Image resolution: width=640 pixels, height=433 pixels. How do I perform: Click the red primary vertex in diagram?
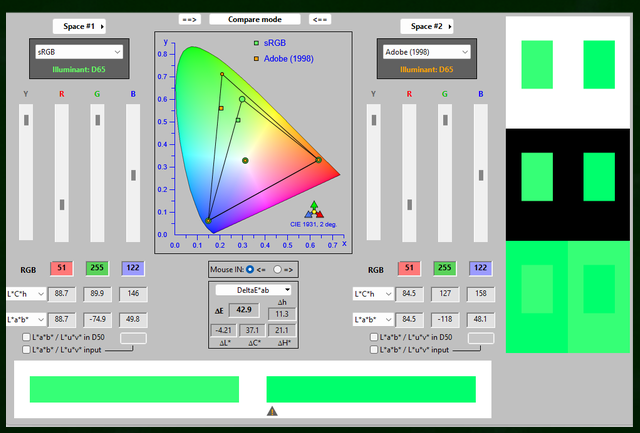pos(319,160)
